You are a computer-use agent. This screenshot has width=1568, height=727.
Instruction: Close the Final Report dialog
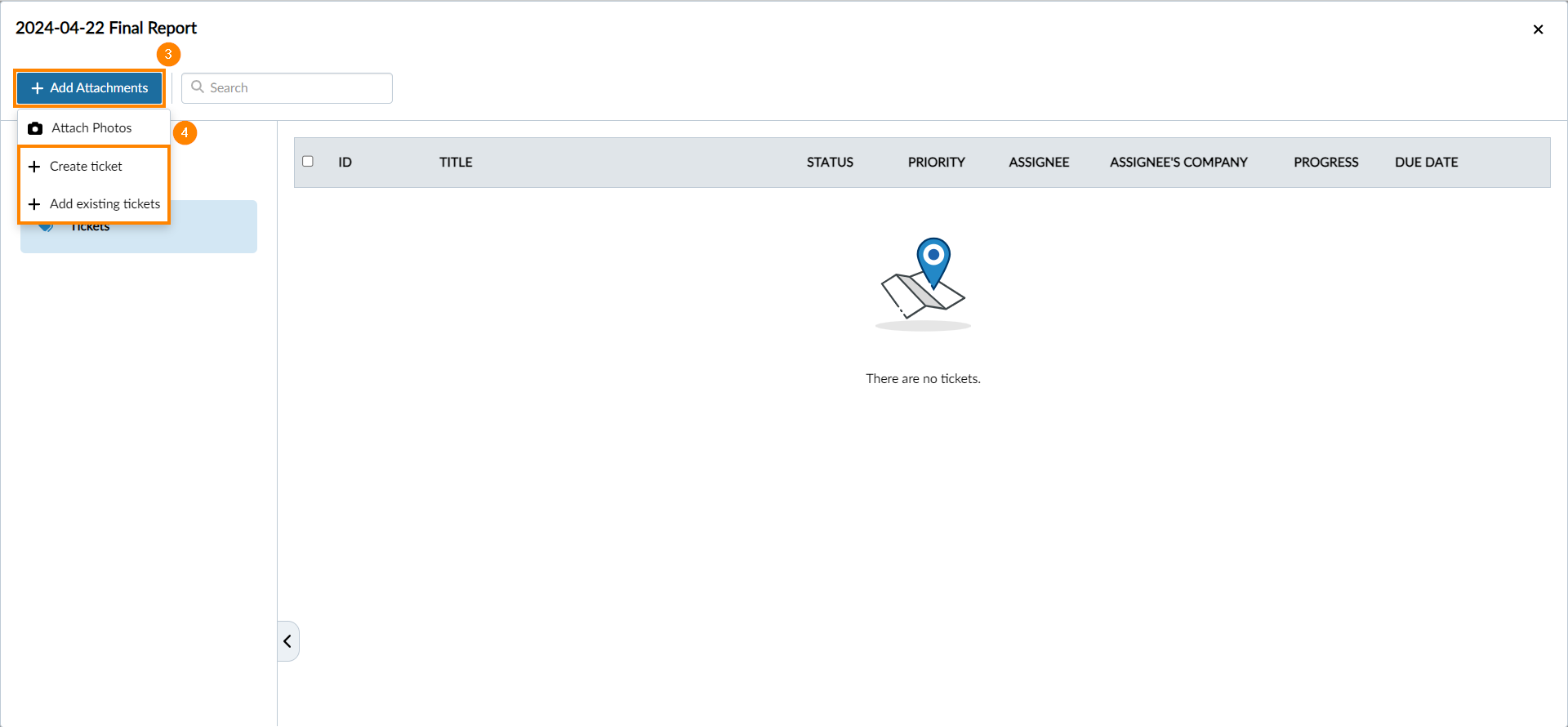1538,29
